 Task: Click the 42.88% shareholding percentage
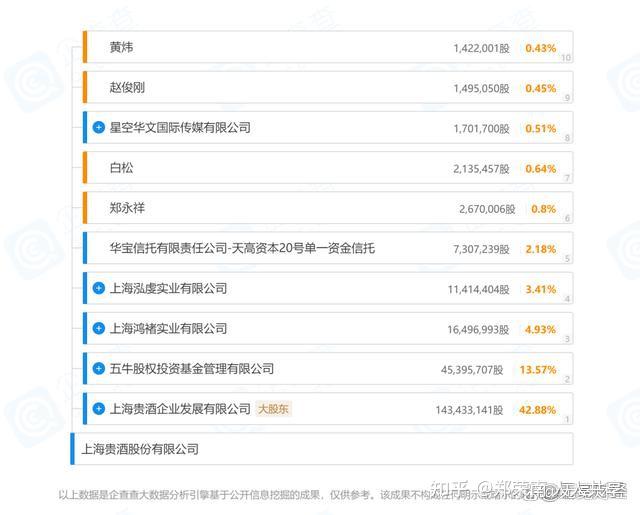coord(538,409)
